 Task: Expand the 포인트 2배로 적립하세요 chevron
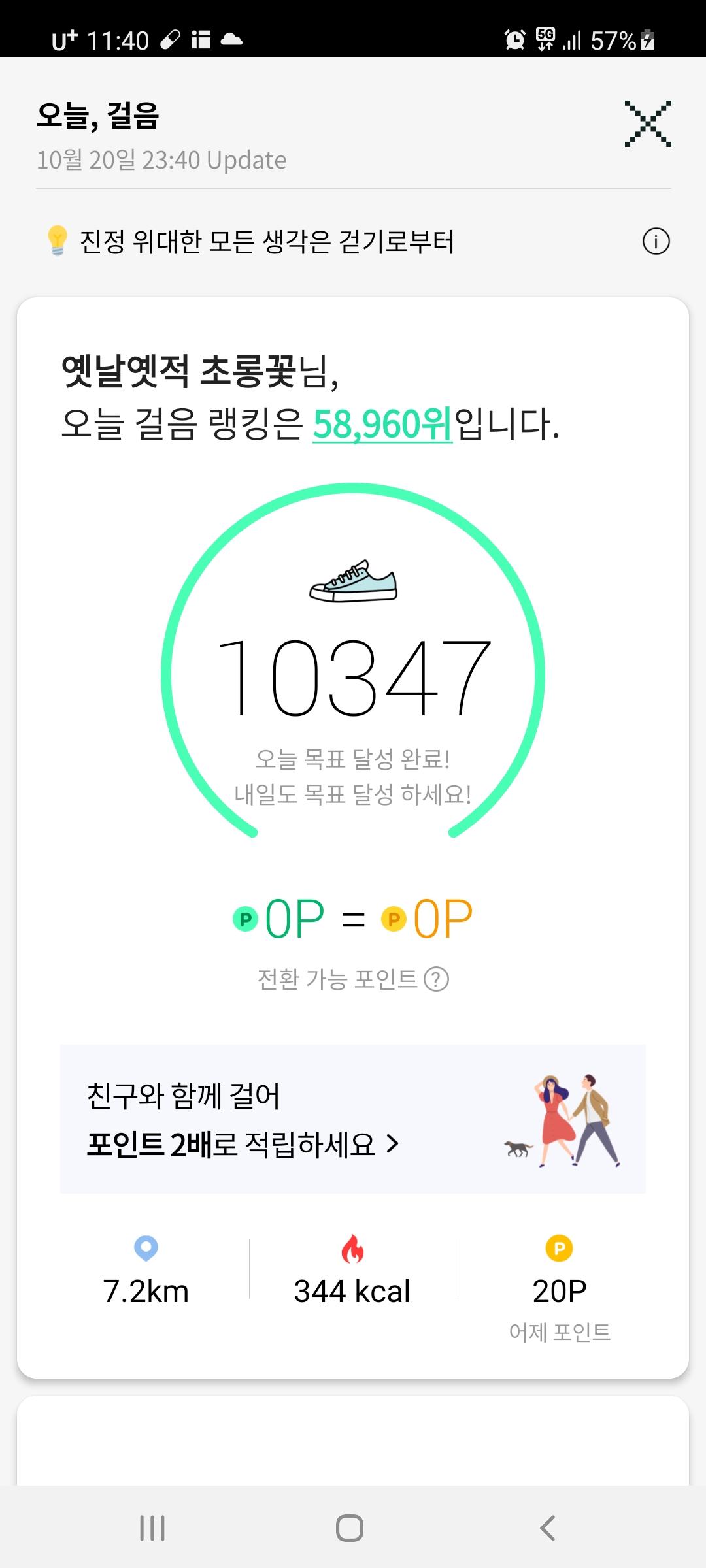pos(392,1144)
